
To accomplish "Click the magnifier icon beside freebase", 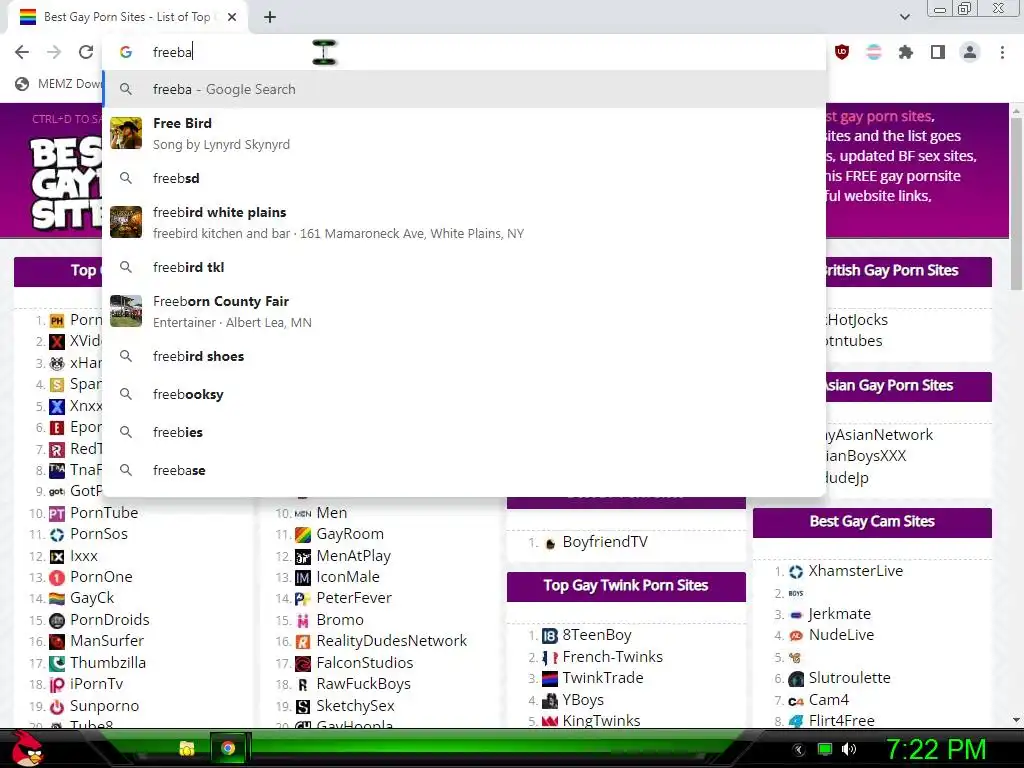I will point(126,470).
